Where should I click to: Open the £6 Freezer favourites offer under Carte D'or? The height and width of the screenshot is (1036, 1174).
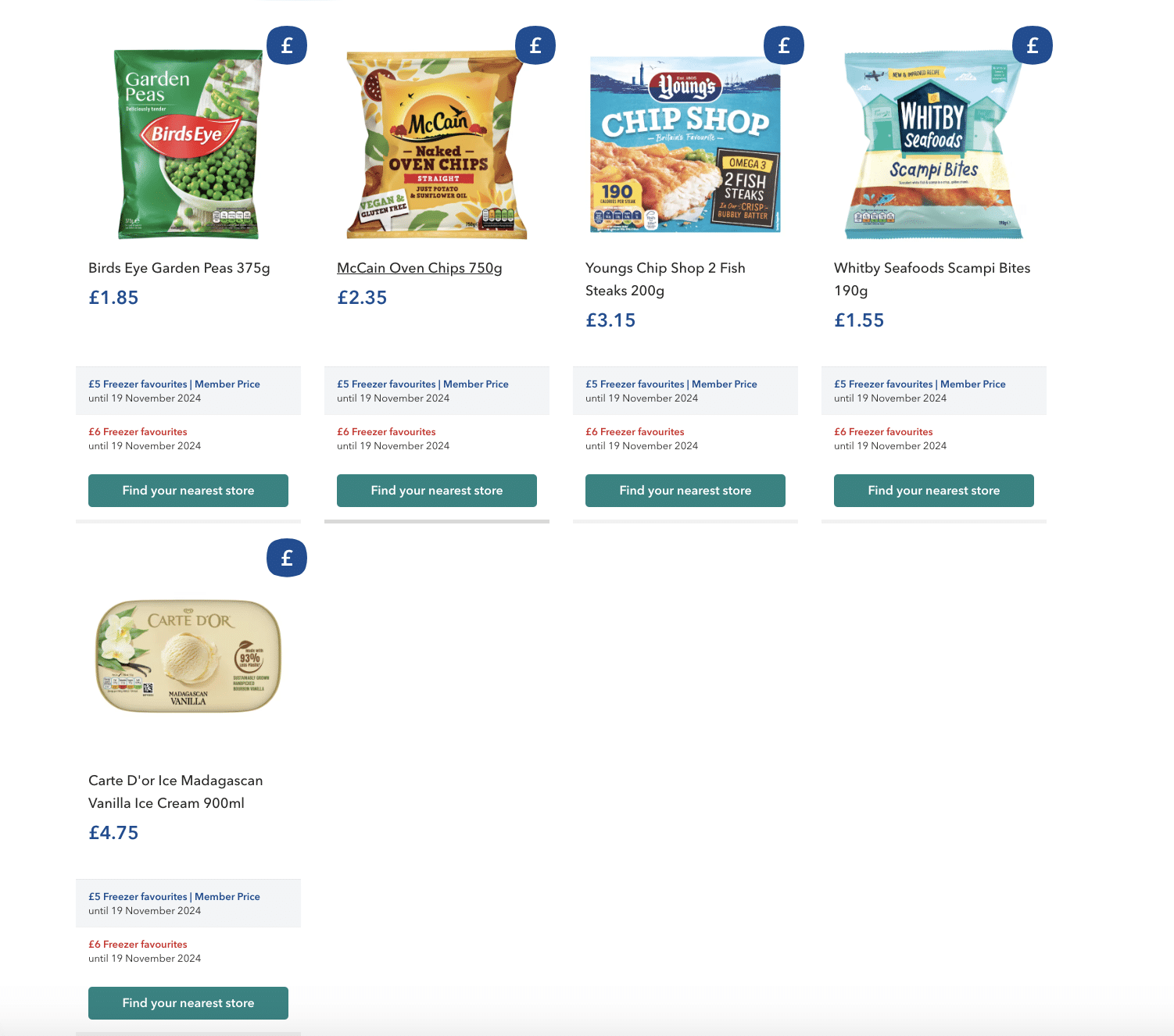point(138,944)
